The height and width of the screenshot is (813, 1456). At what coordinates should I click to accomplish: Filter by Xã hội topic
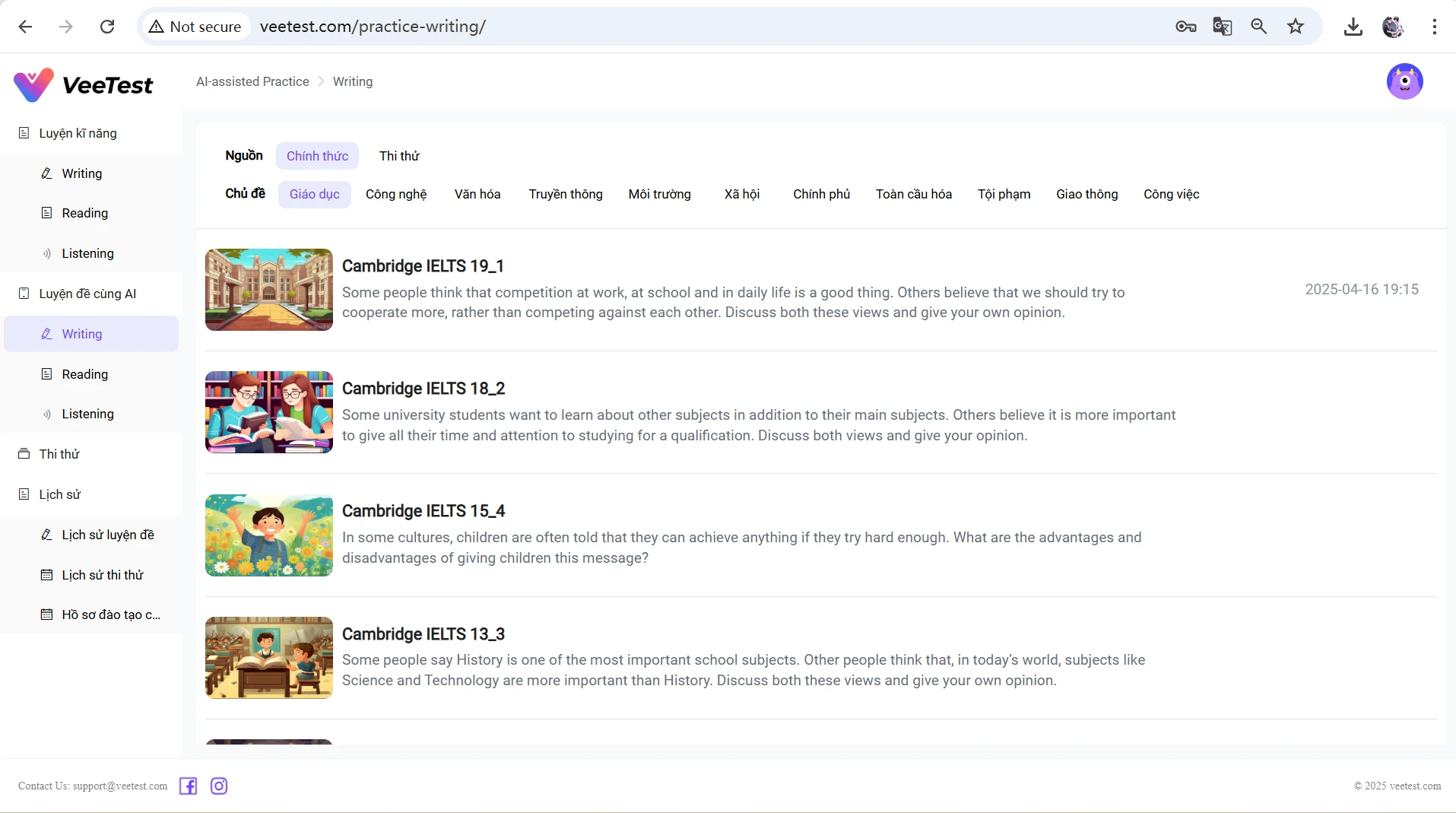pyautogui.click(x=742, y=194)
